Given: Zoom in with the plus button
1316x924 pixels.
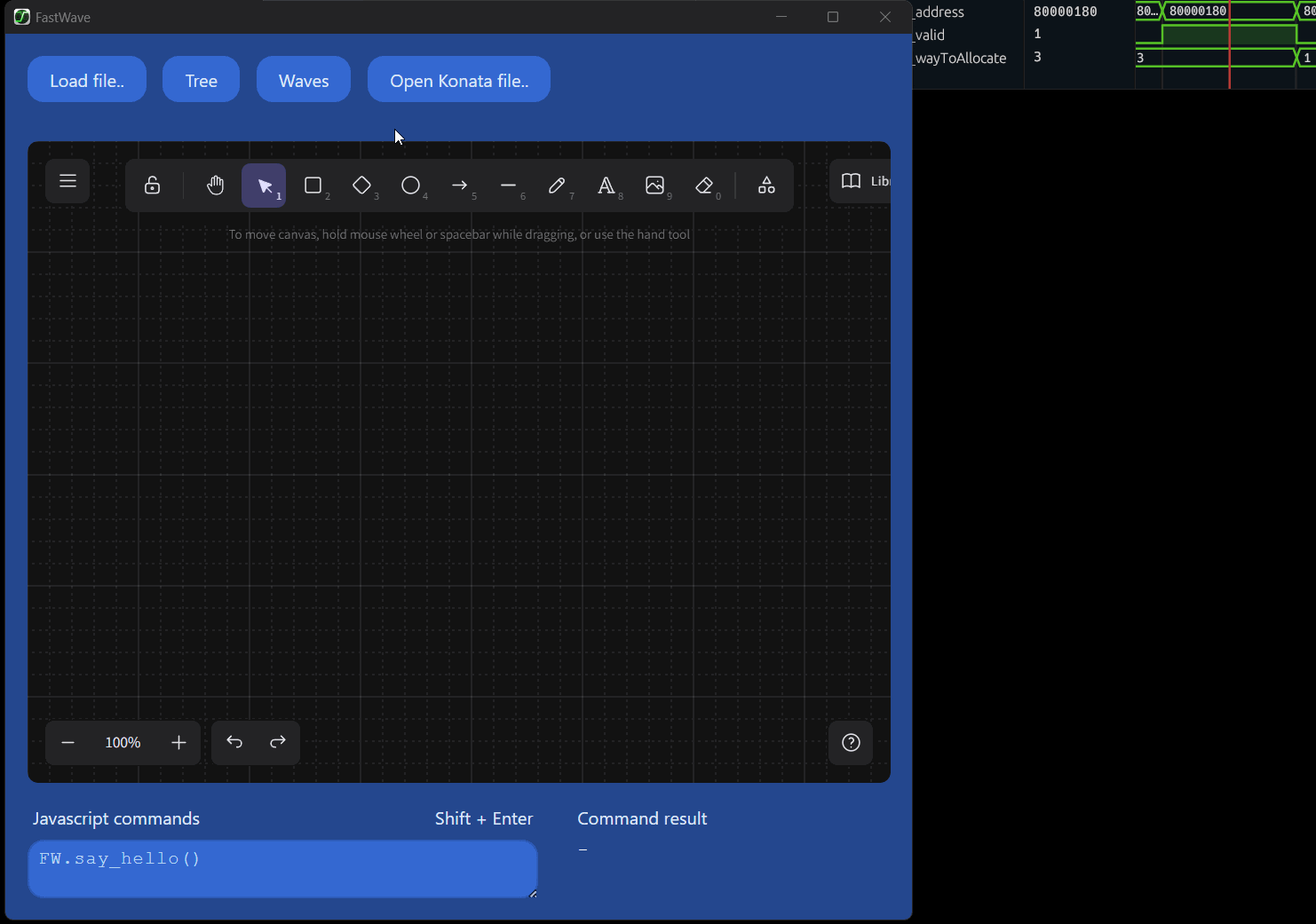Looking at the screenshot, I should (x=178, y=743).
